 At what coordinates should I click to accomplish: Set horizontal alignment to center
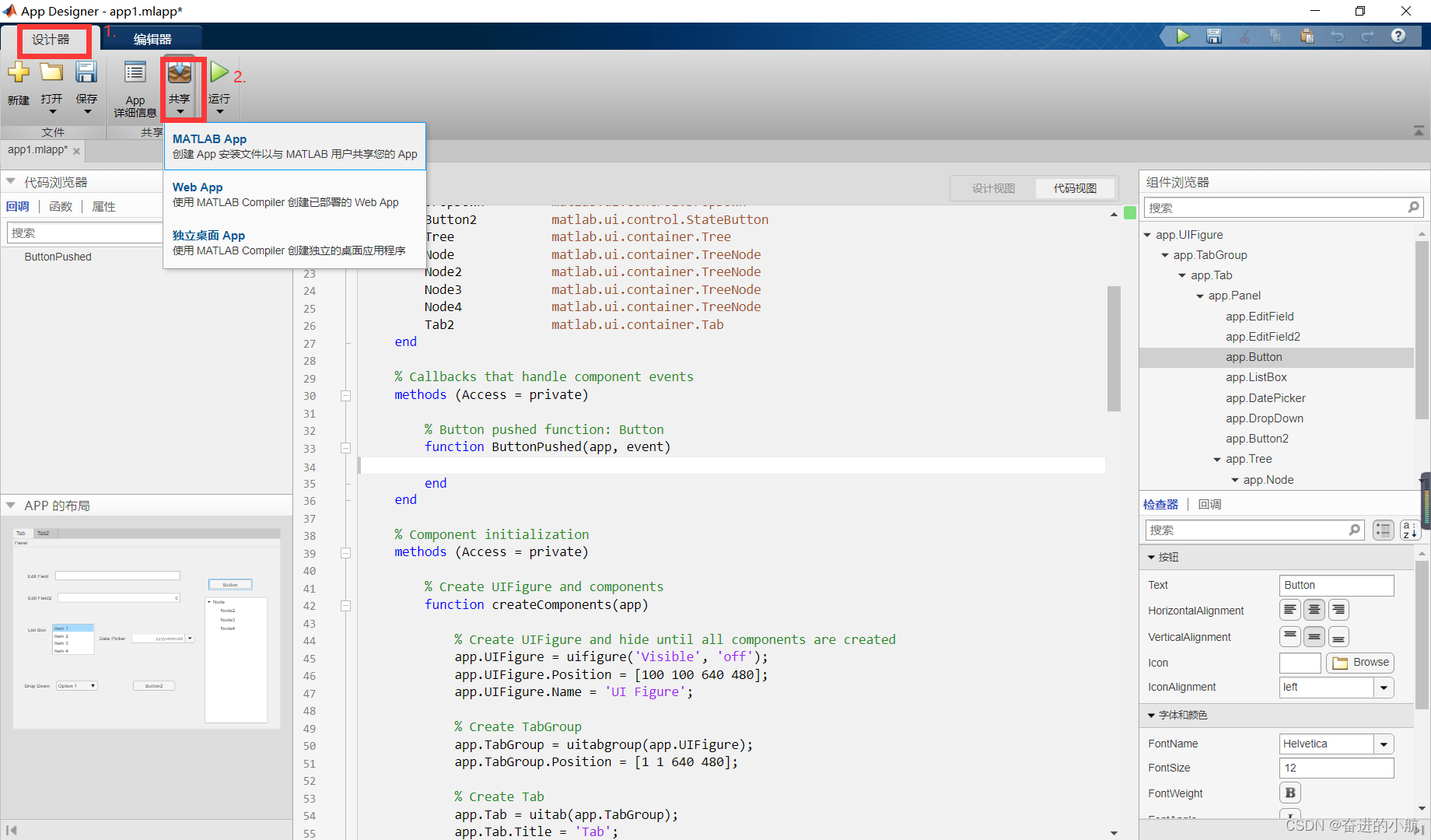1314,610
